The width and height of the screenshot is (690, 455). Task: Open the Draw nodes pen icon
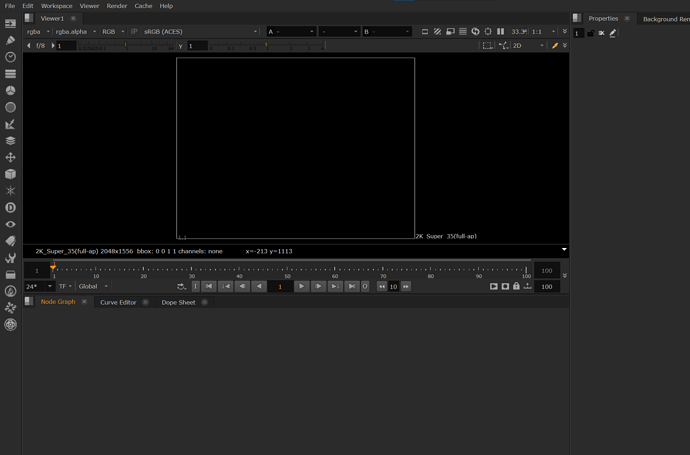[10, 40]
